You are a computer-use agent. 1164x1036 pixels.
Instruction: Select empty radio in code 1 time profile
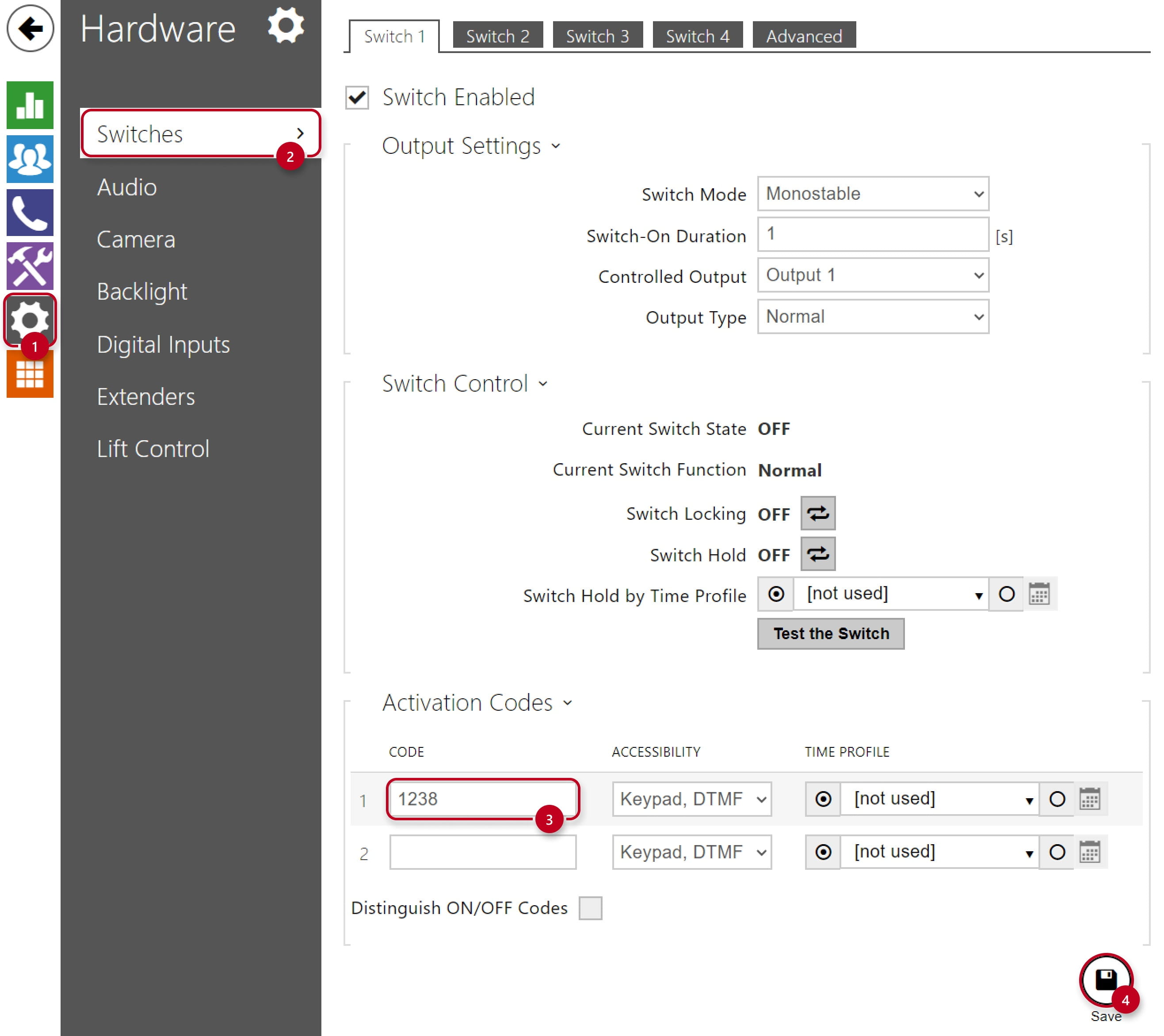pyautogui.click(x=1057, y=799)
